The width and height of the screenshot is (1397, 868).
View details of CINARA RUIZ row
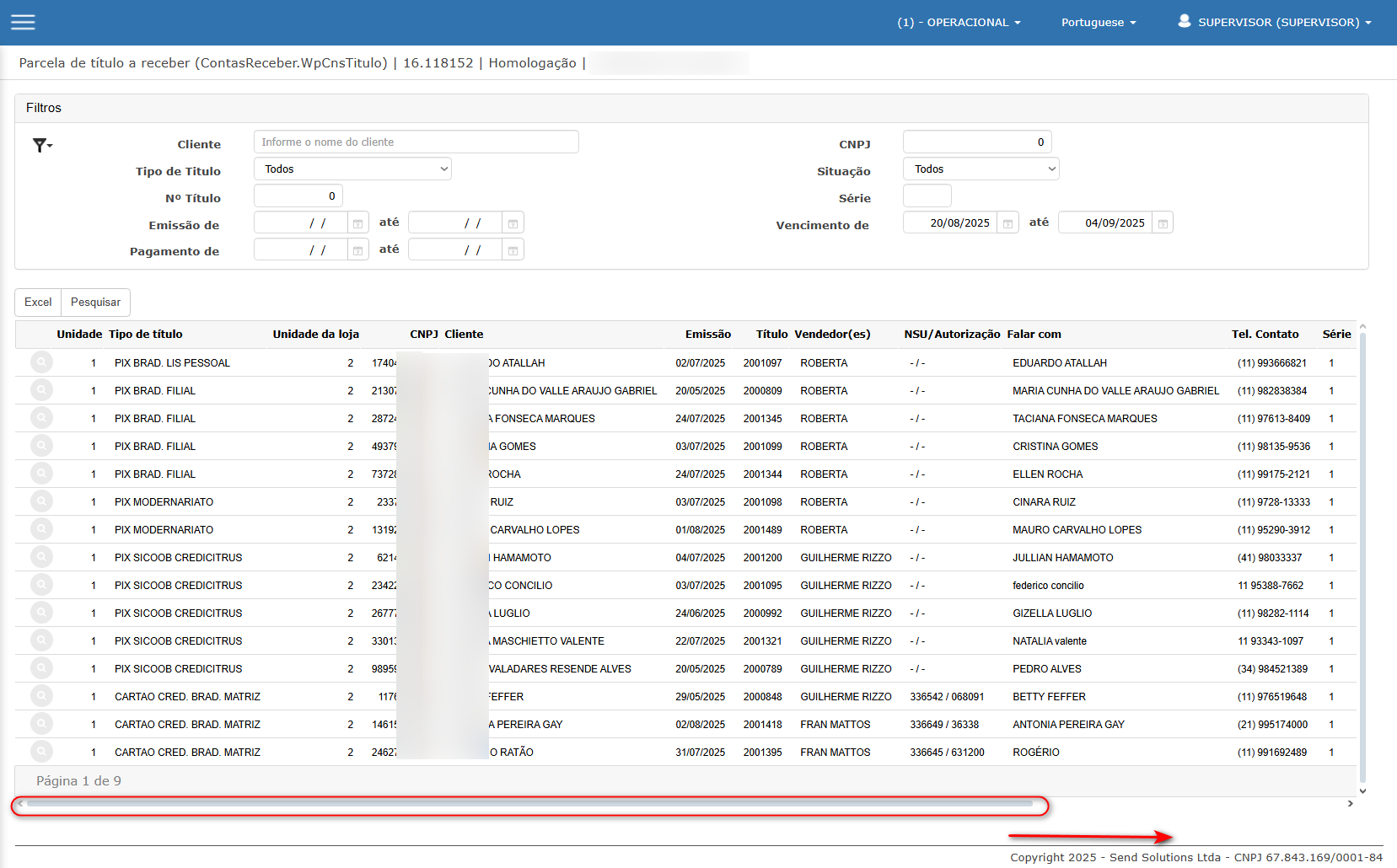tap(41, 501)
